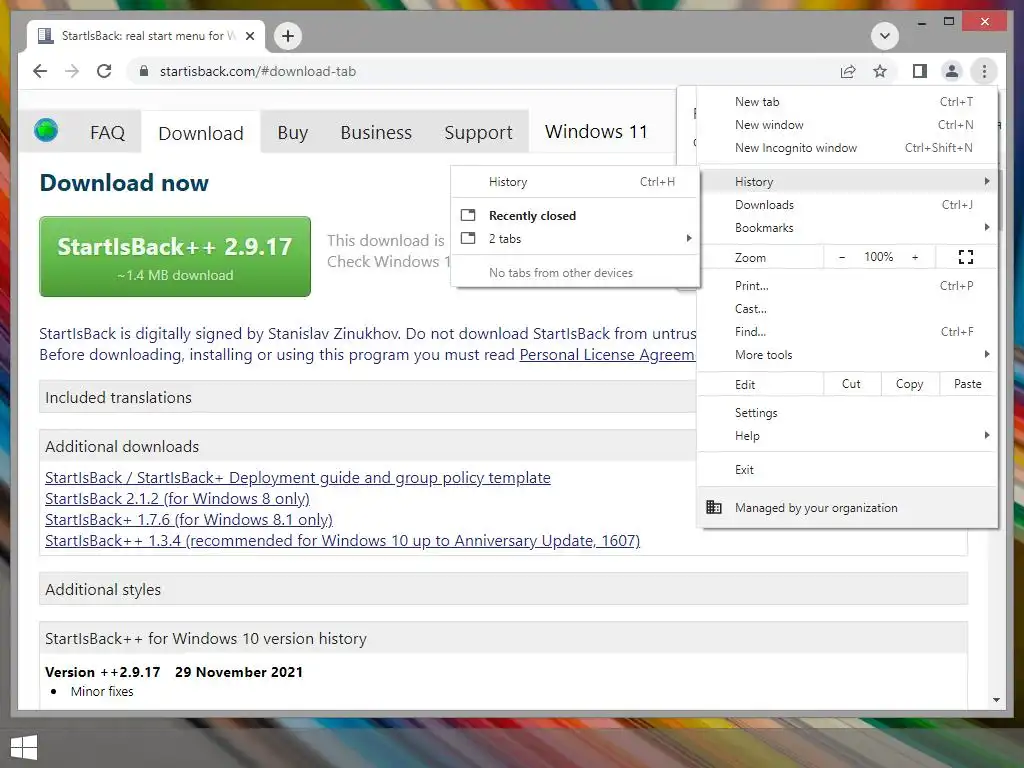
Task: Open StartIsBack 2.1.2 for Windows 8 link
Action: [177, 498]
